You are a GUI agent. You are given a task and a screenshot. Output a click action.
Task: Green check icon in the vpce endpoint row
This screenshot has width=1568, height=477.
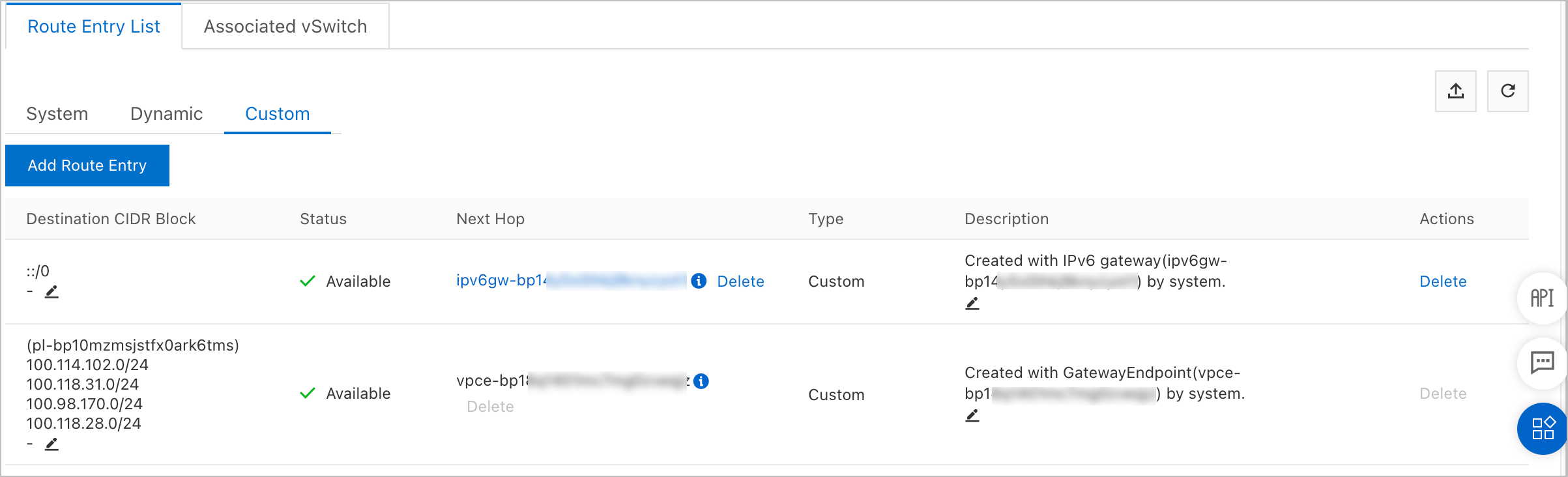tap(308, 393)
